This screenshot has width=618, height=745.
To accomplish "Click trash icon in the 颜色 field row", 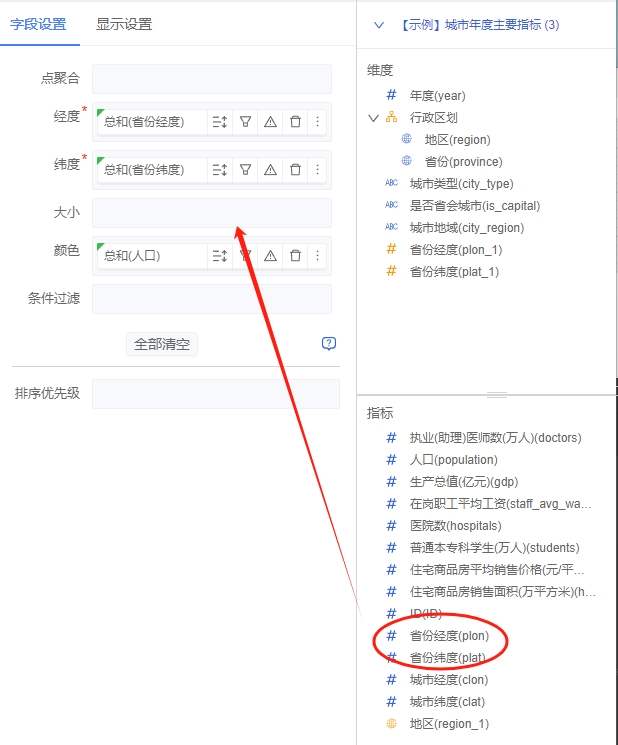I will point(295,256).
